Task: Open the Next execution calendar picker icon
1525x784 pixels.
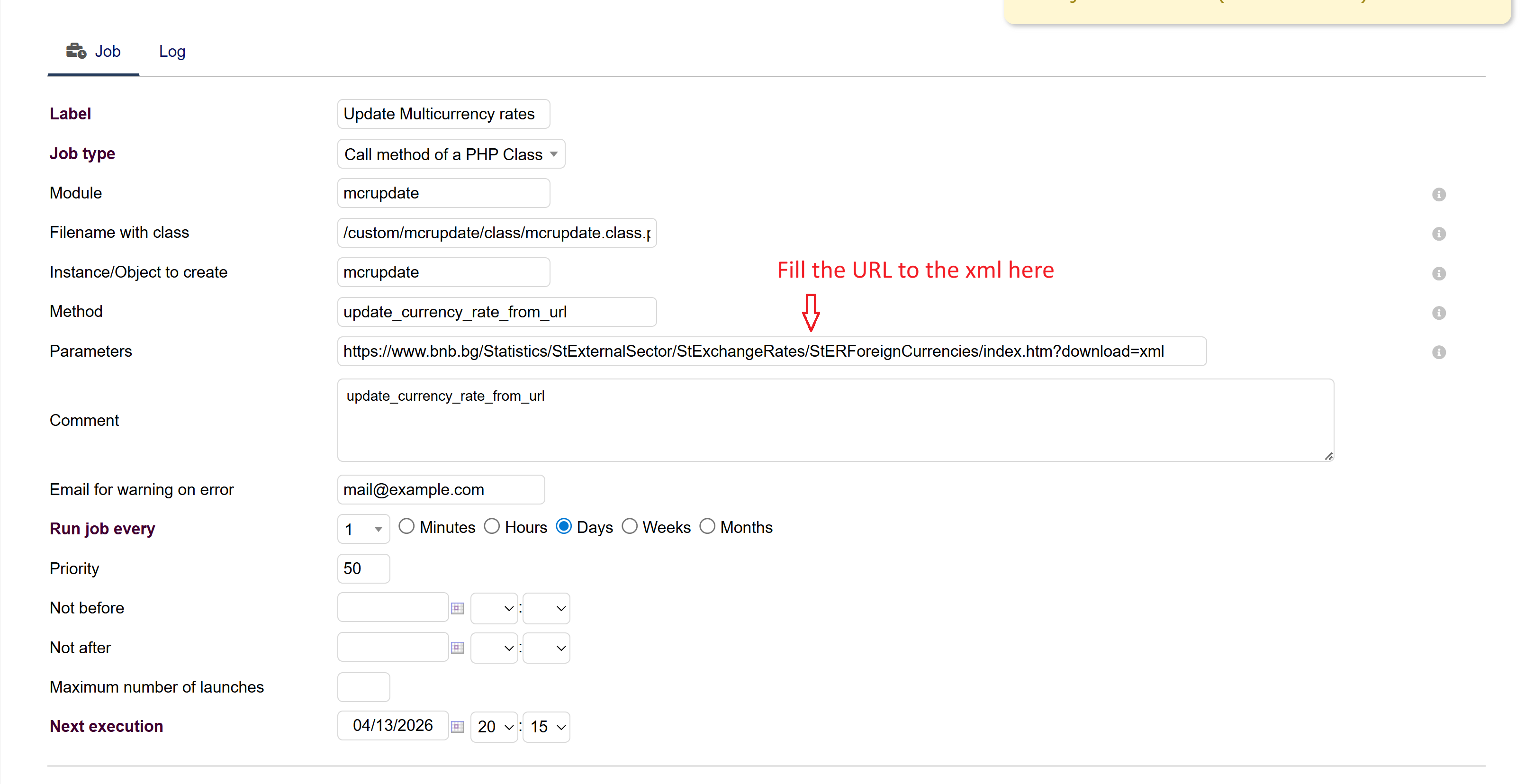Action: tap(457, 727)
